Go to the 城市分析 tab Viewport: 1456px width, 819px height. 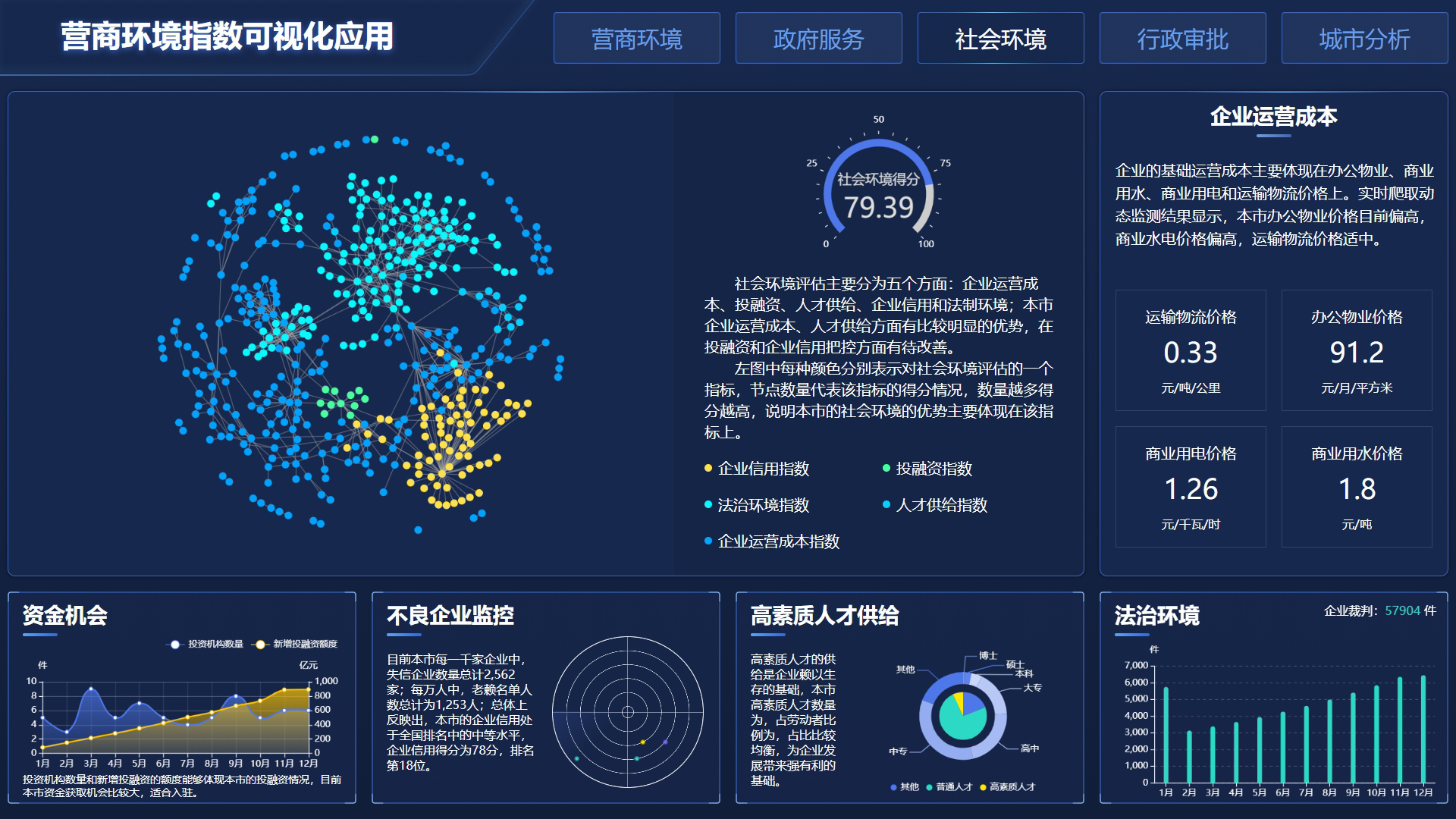pyautogui.click(x=1364, y=39)
